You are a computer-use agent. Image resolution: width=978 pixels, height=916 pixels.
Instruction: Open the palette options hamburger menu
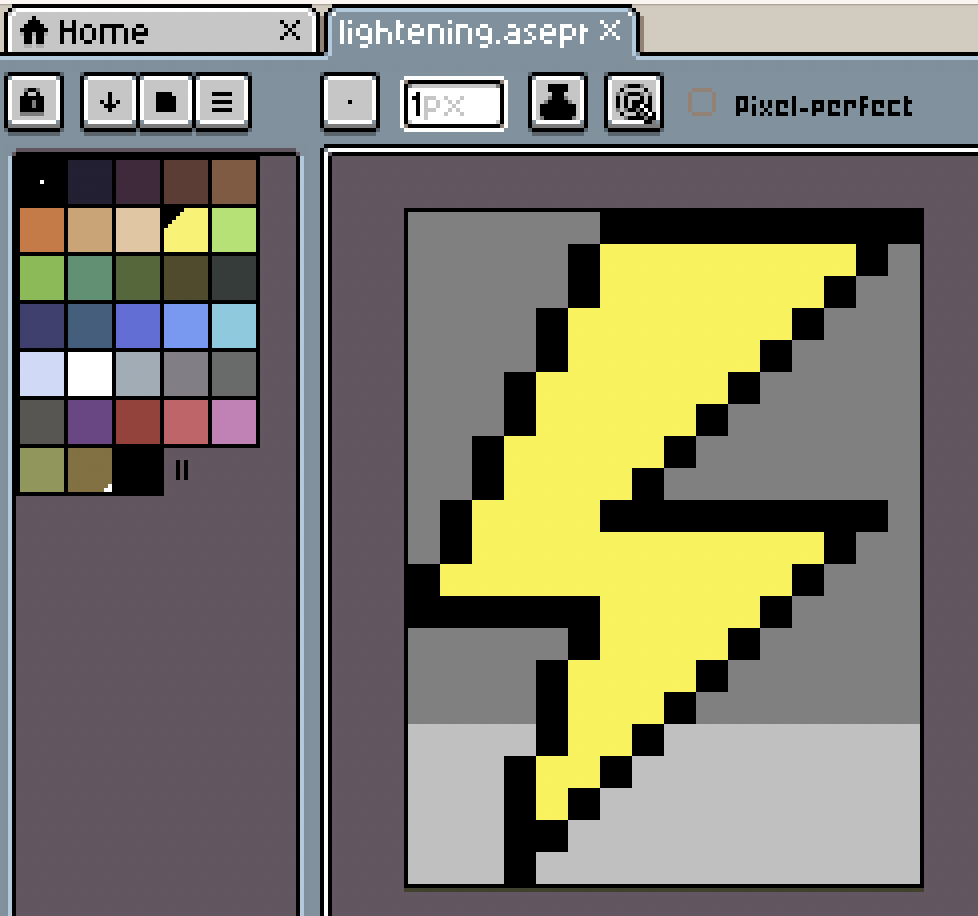pos(223,102)
